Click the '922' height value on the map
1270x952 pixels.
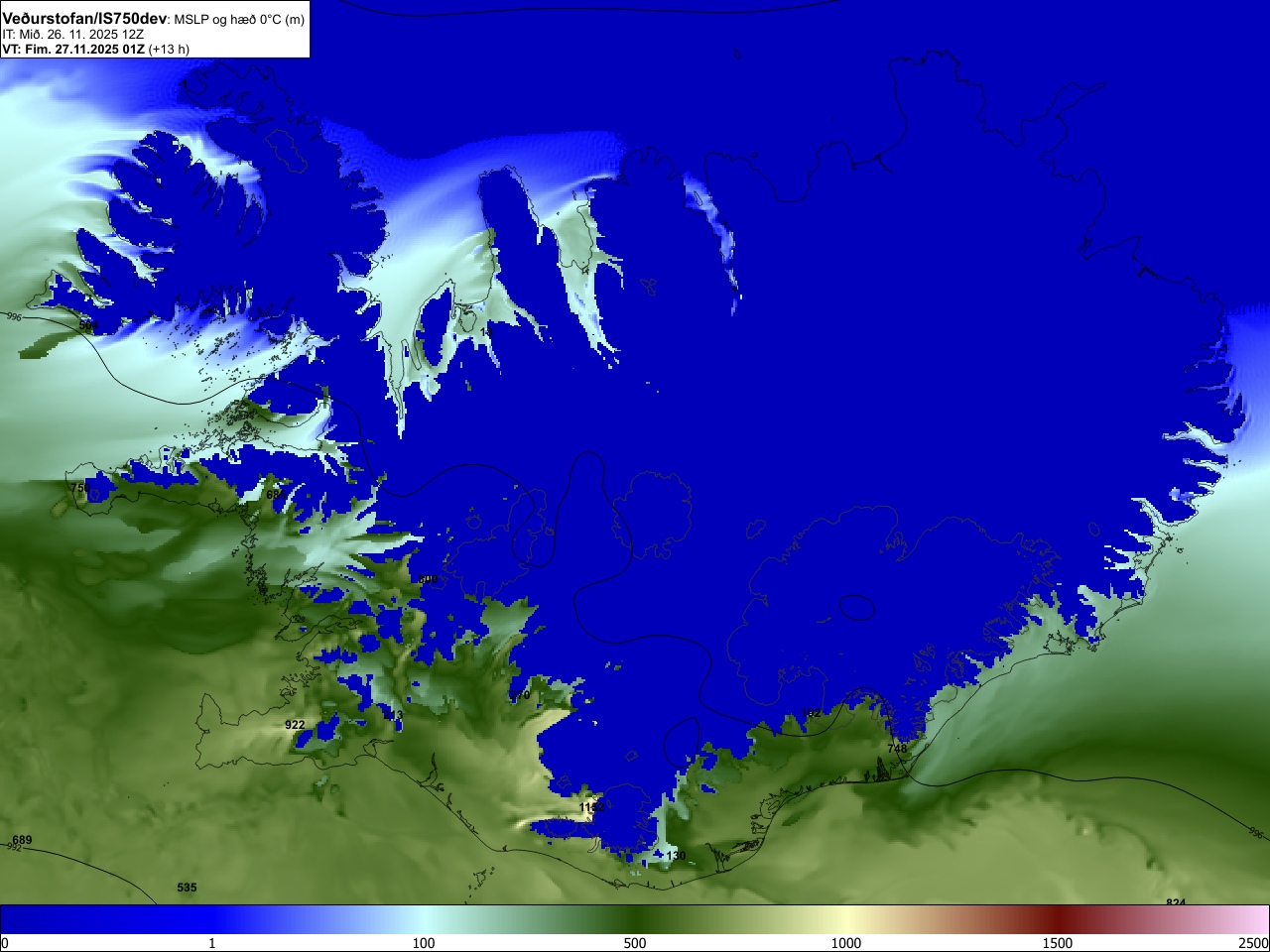[295, 725]
